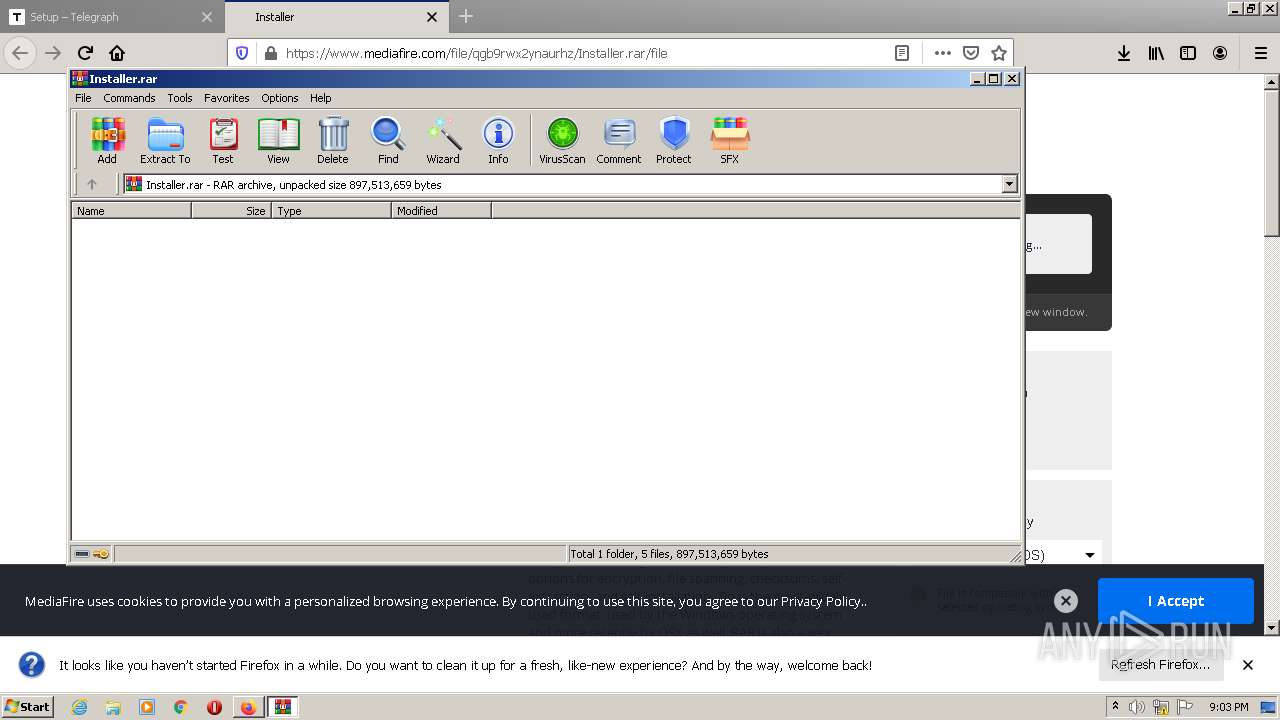Run the Test archive tool
Image resolution: width=1280 pixels, height=720 pixels.
tap(223, 140)
